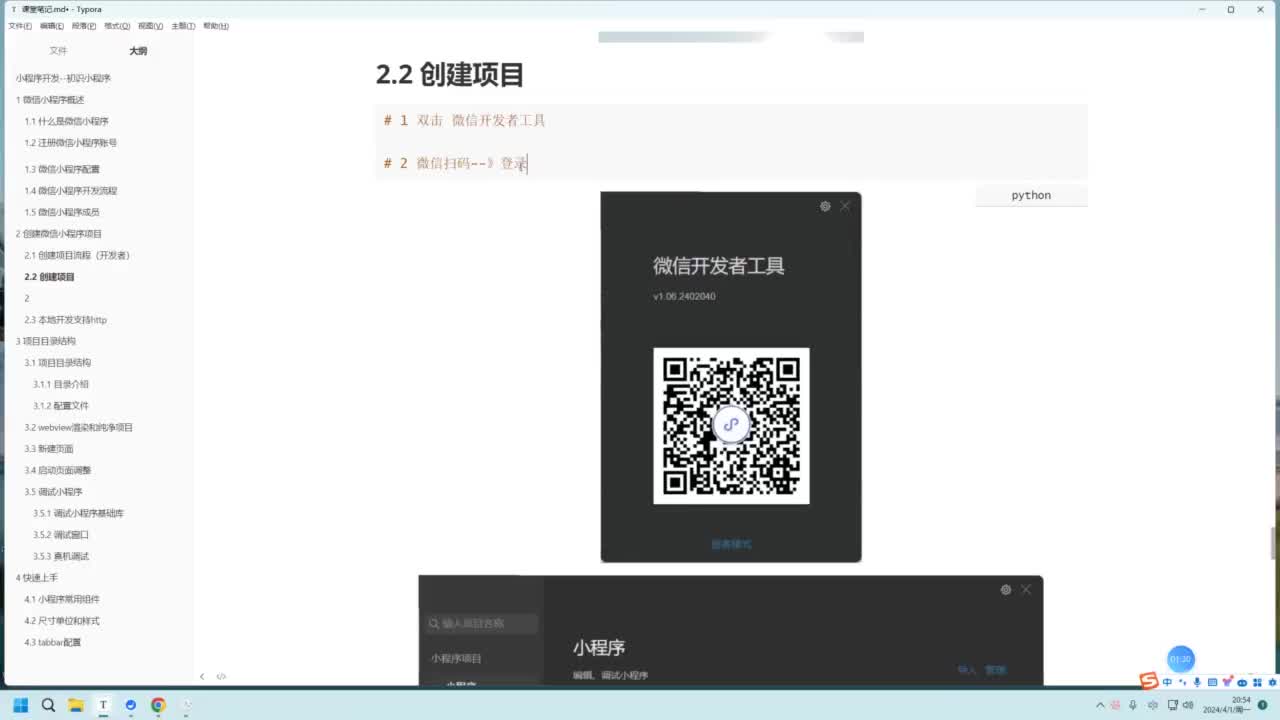Open the Windows Start menu
The image size is (1280, 720).
click(20, 705)
